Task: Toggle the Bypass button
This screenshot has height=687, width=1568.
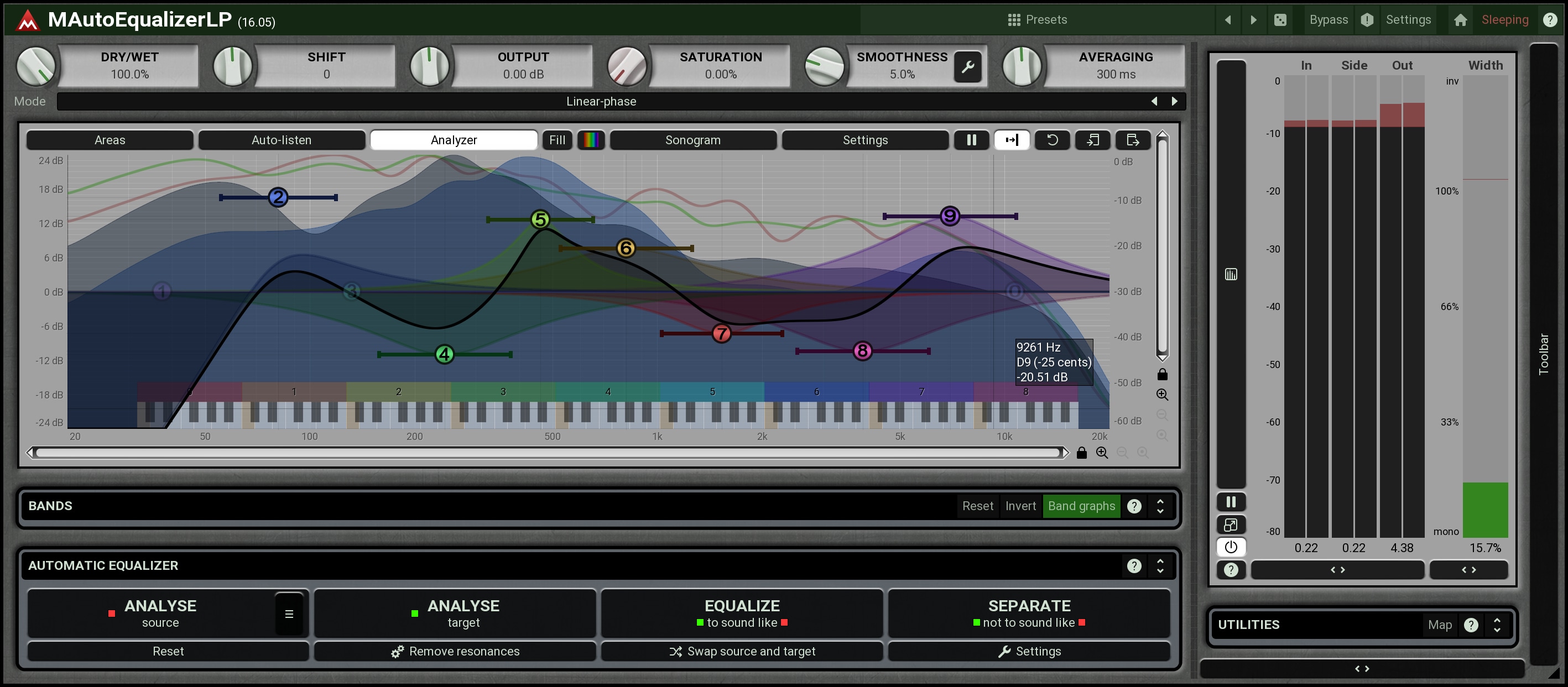Action: (1328, 19)
